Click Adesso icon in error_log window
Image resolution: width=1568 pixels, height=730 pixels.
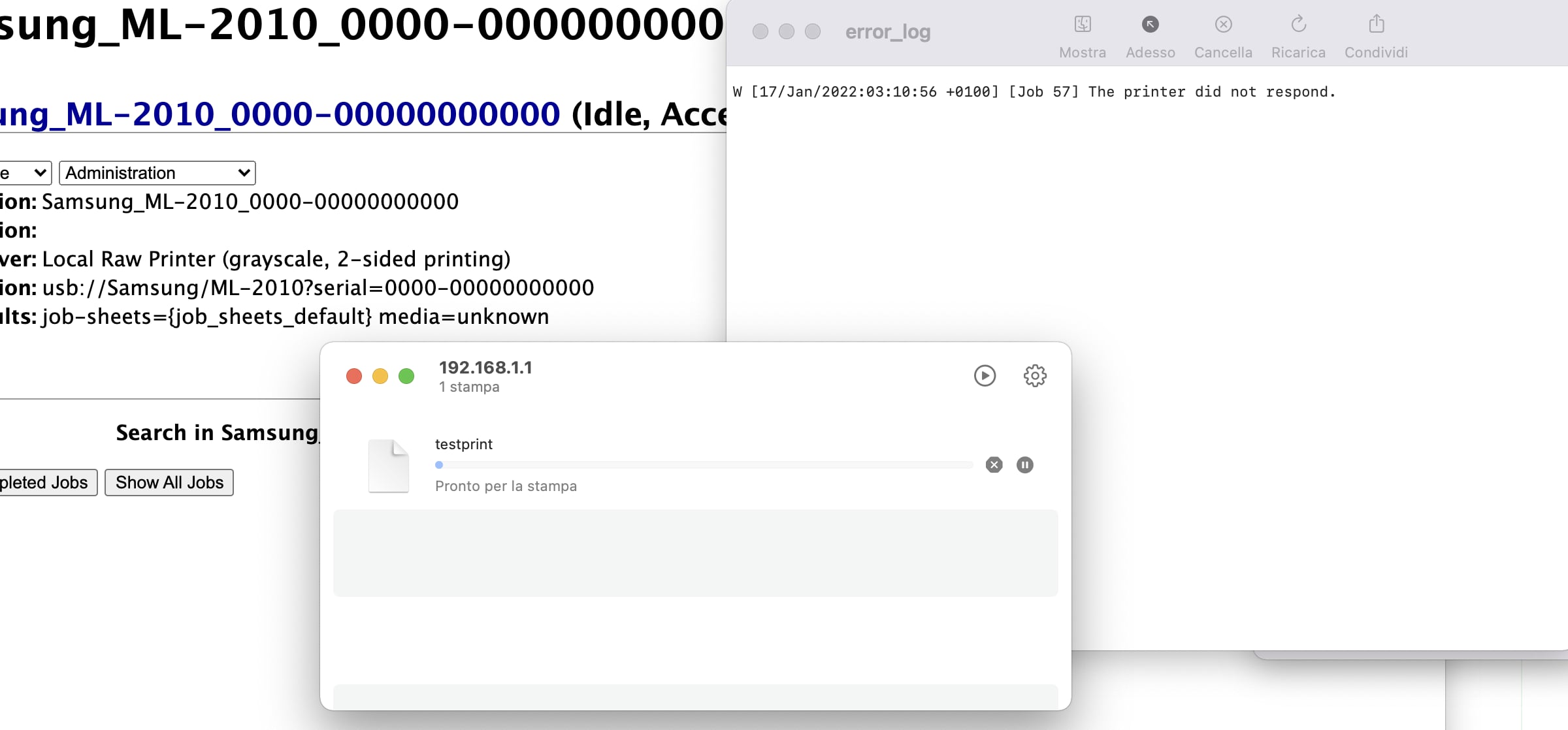pos(1150,24)
